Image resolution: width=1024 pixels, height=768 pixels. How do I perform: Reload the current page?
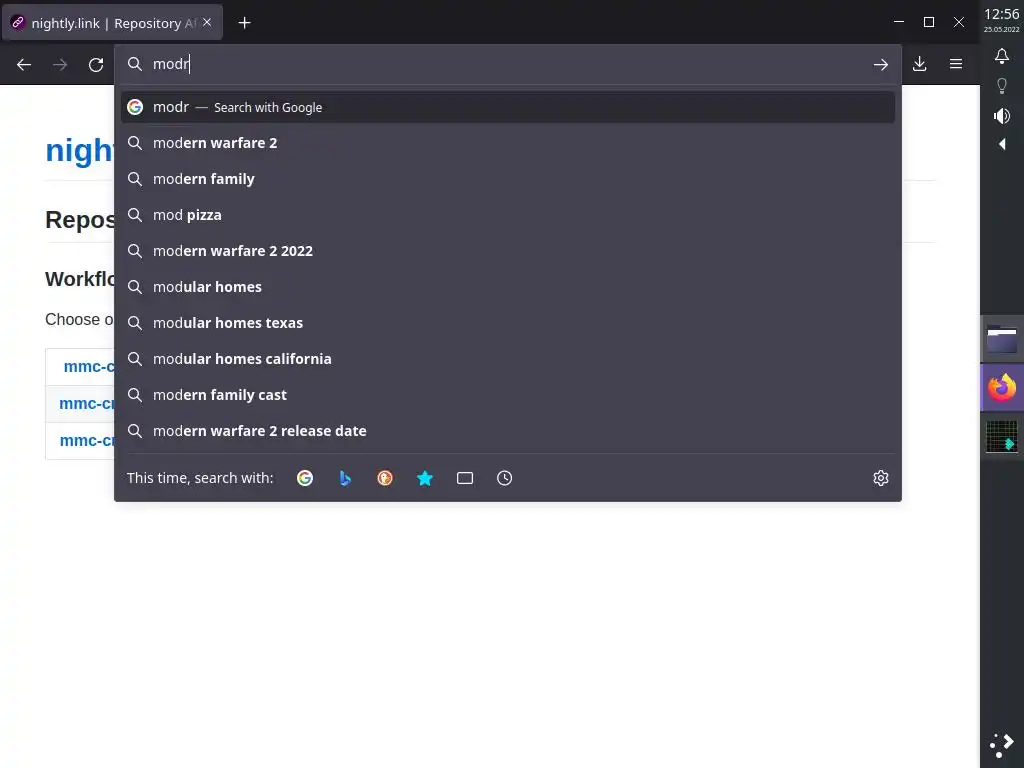click(x=96, y=65)
